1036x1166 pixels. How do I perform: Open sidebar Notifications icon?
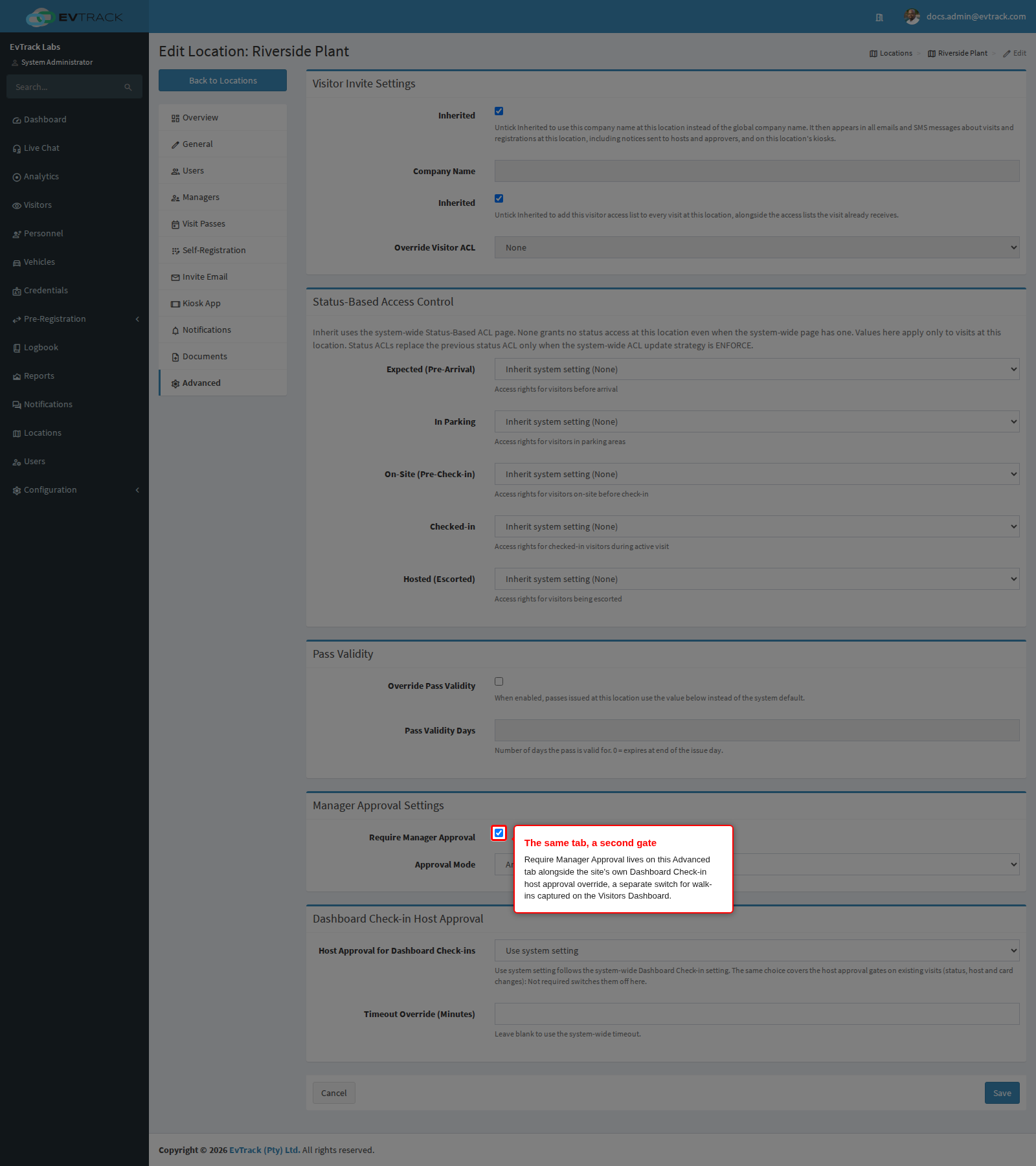click(x=17, y=405)
